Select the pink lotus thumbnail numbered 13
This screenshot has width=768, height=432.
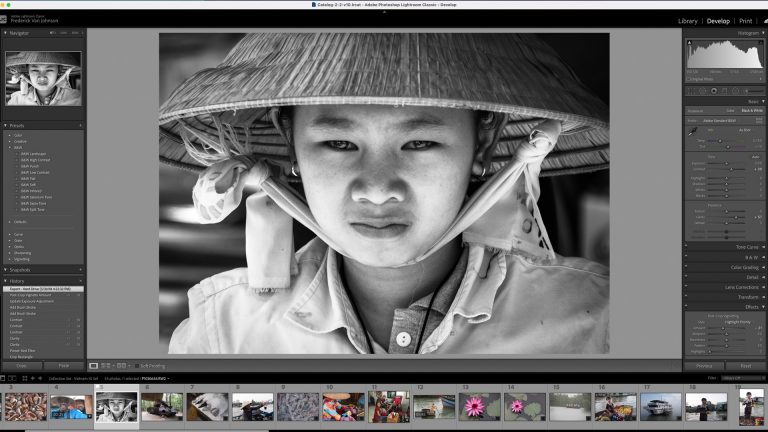tap(479, 406)
